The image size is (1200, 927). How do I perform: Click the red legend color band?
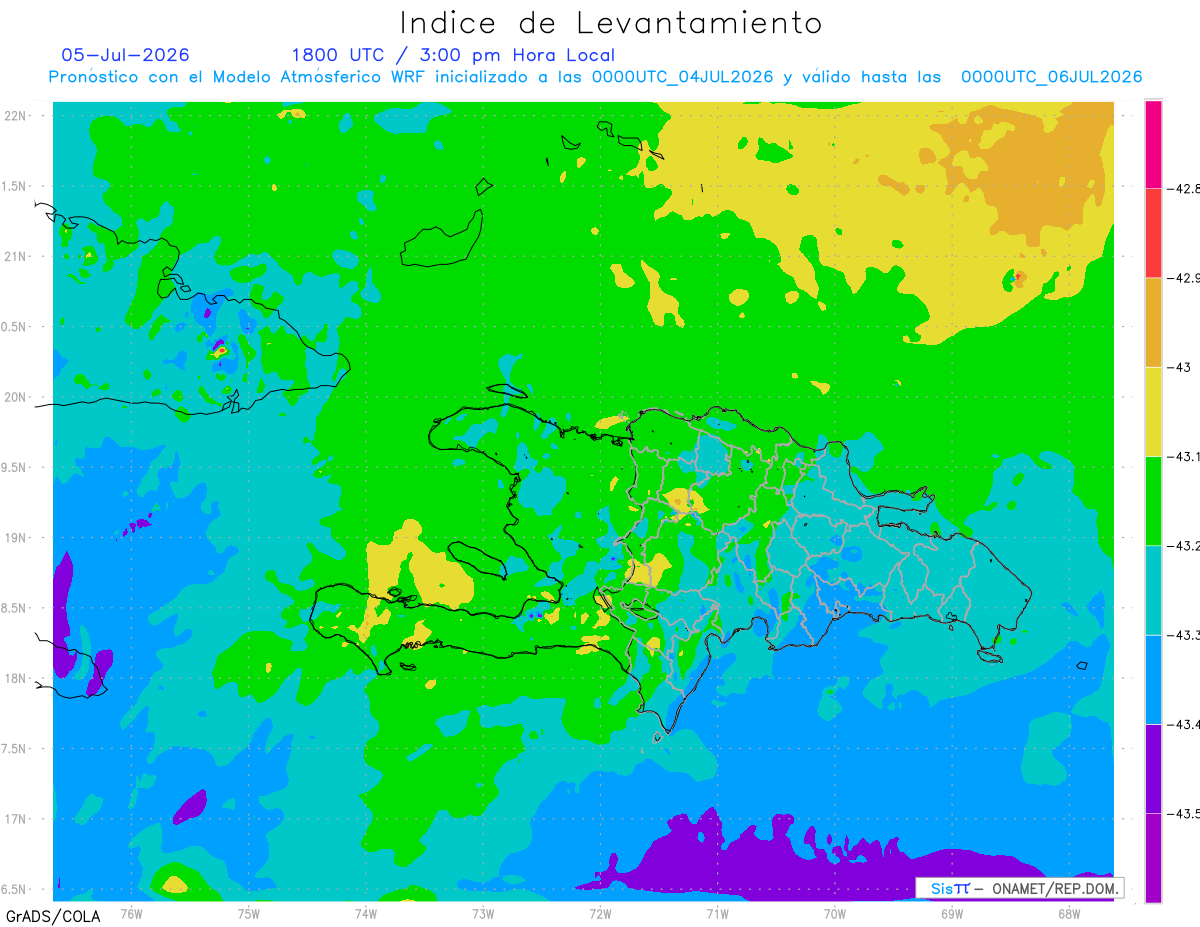pos(1153,233)
